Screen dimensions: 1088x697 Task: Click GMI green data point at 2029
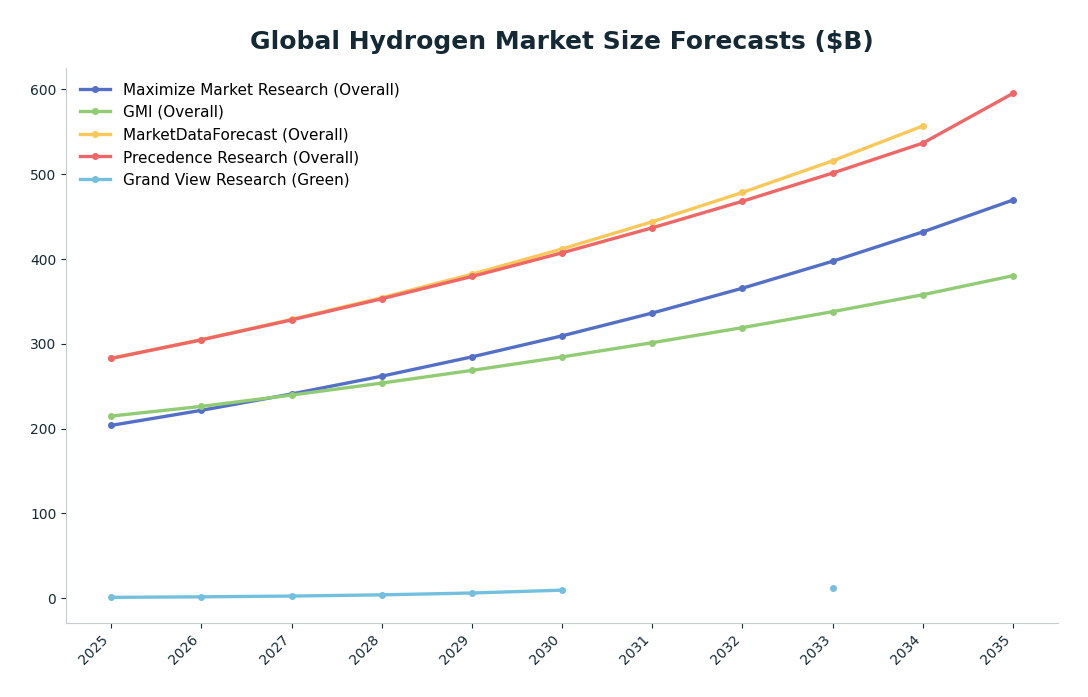coord(472,370)
